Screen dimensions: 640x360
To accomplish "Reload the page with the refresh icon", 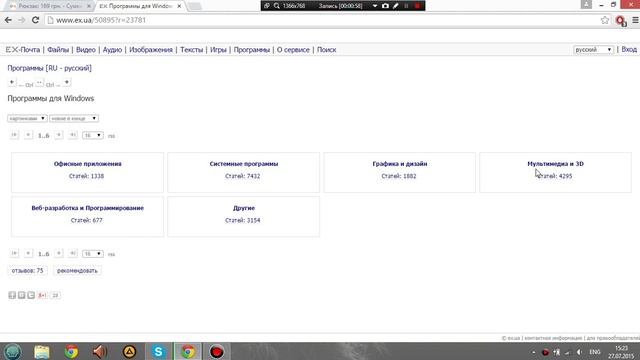I will pos(36,20).
